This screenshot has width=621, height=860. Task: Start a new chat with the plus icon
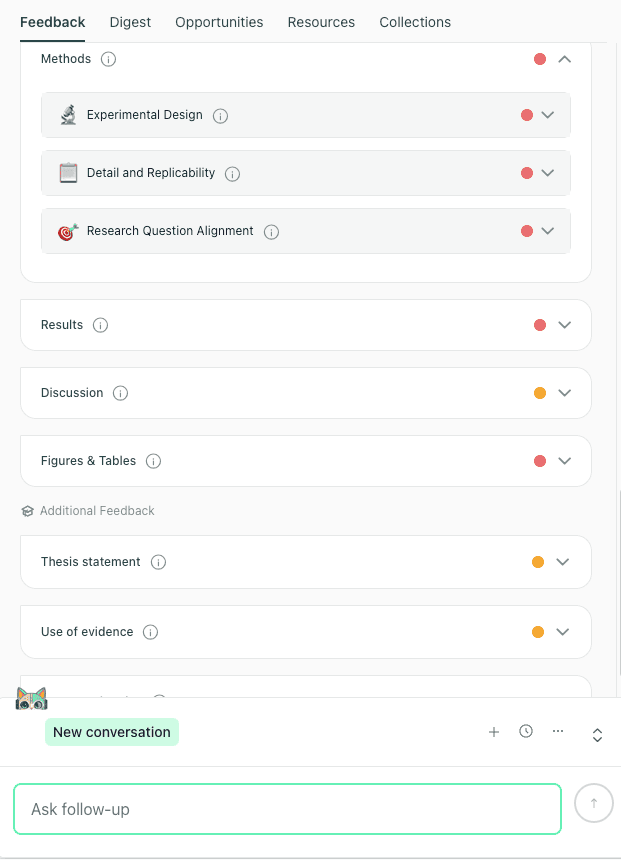click(494, 731)
